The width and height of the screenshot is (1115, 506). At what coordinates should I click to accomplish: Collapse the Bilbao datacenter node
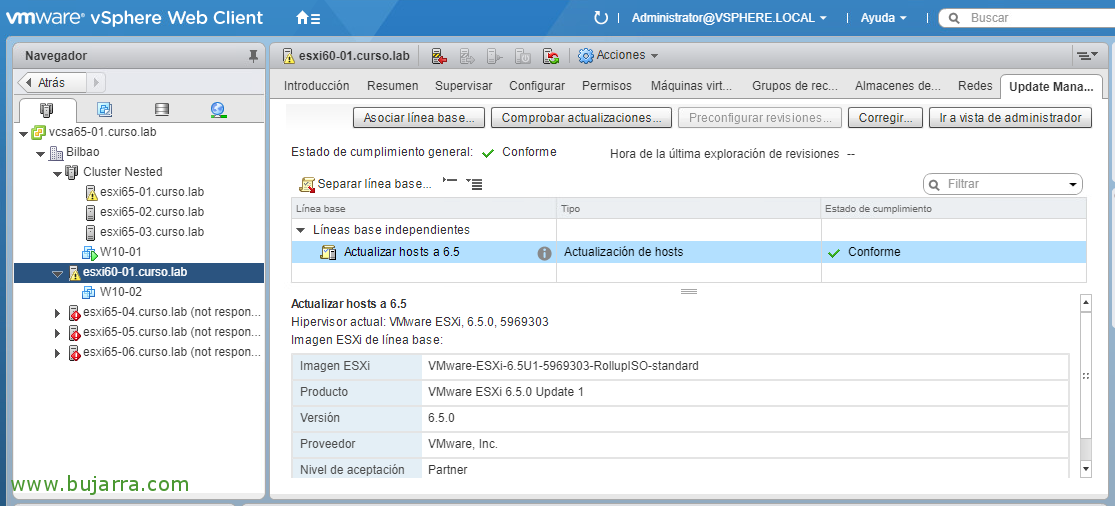click(x=41, y=153)
